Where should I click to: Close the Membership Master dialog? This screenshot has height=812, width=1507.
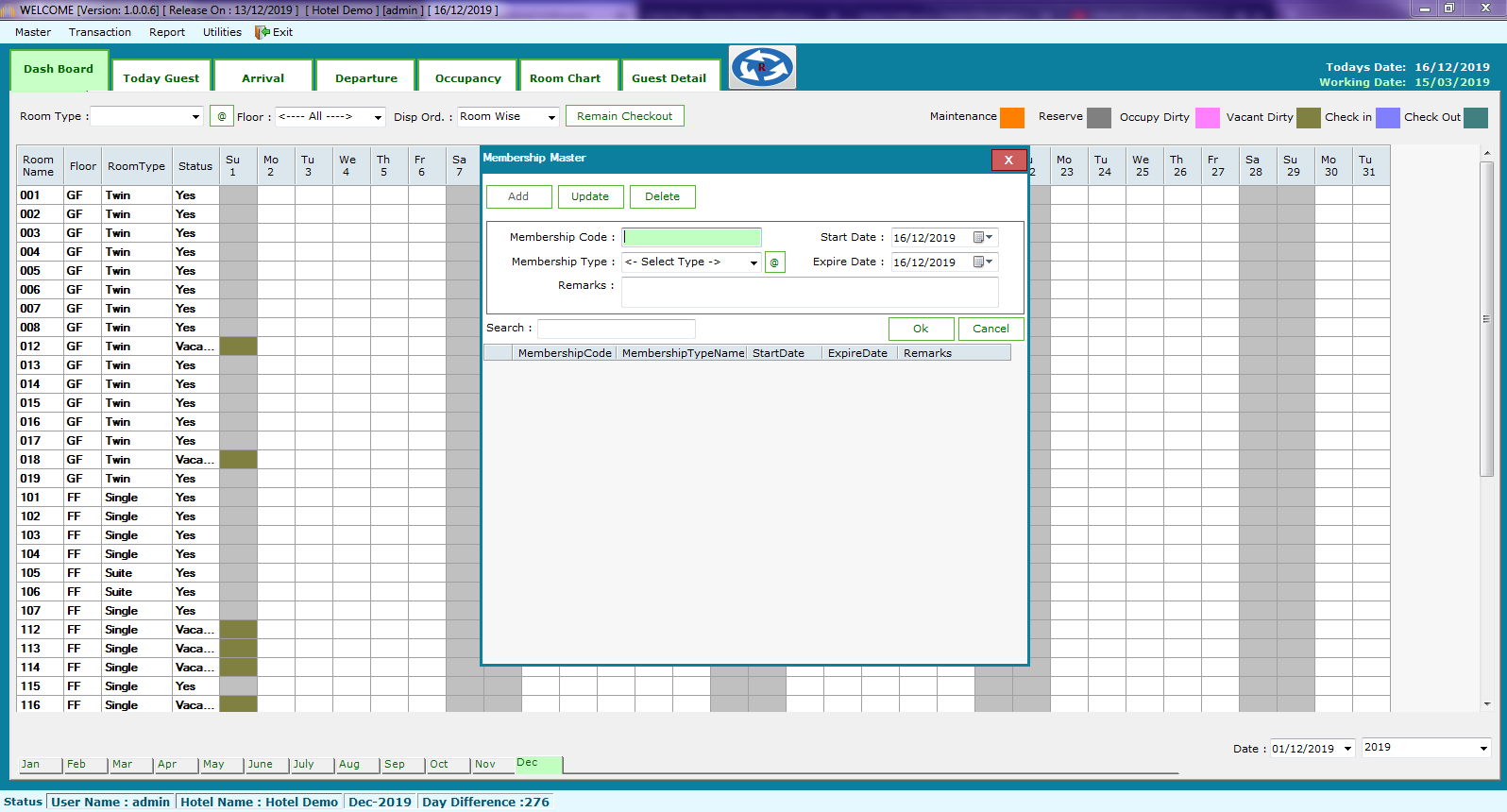[x=1007, y=160]
